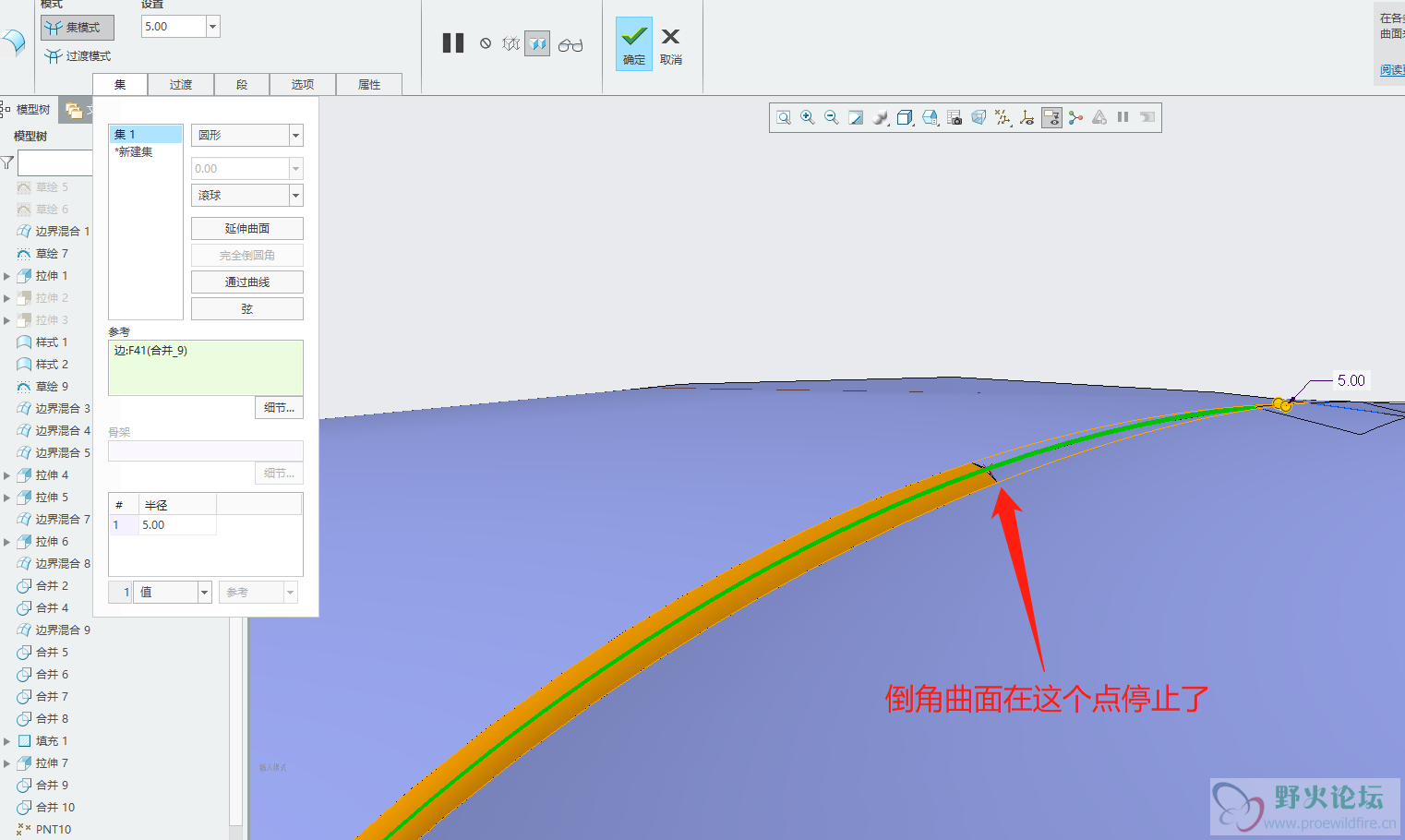Screen dimensions: 1405x840
Task: Open the 属性 tab
Action: (x=369, y=84)
